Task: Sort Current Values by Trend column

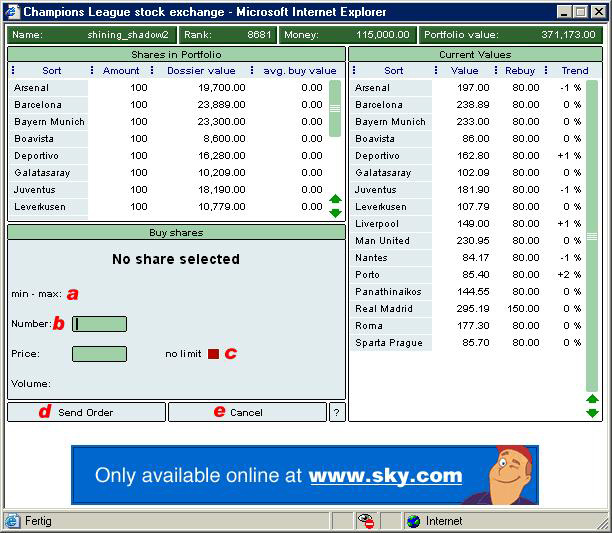Action: [x=575, y=71]
